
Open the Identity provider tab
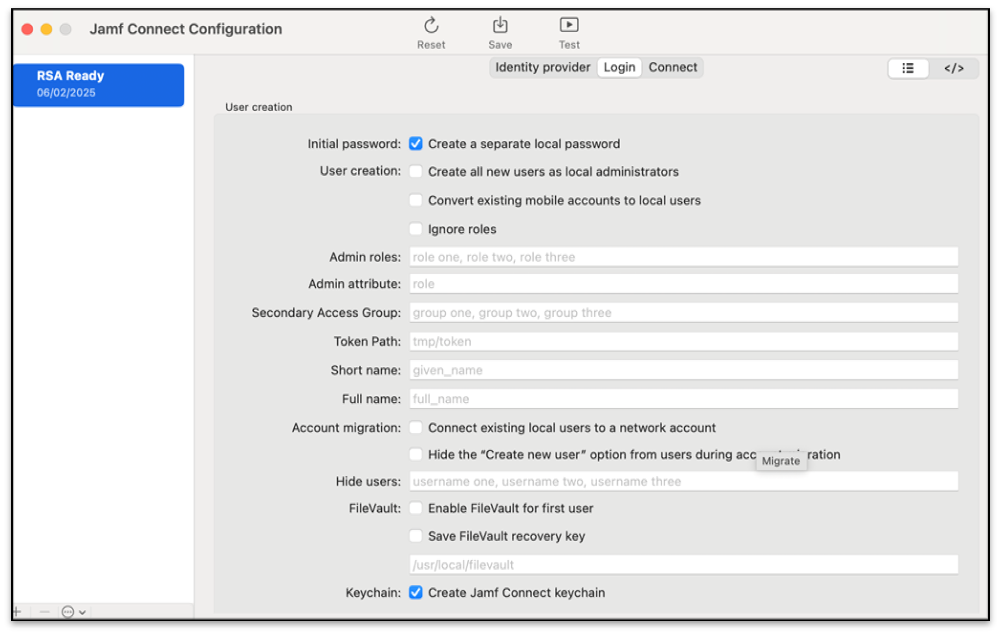pos(543,68)
